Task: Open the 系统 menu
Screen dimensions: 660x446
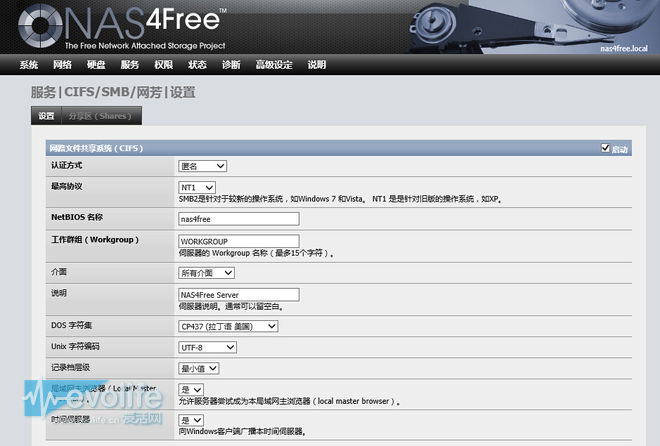Action: pyautogui.click(x=29, y=65)
